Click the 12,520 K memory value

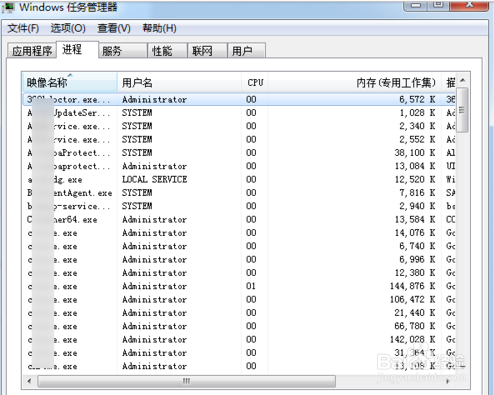click(415, 179)
